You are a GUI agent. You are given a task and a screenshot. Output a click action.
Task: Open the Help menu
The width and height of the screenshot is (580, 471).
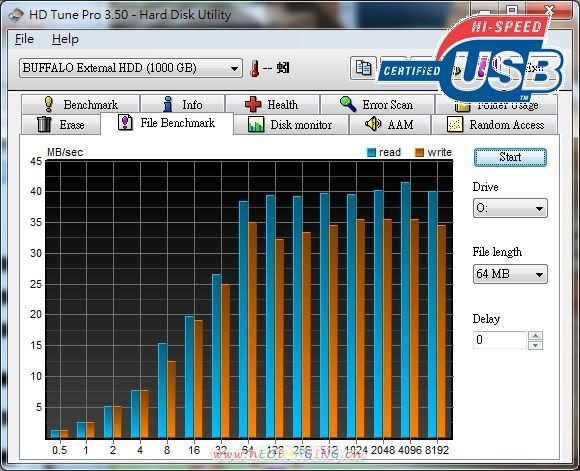(x=65, y=39)
